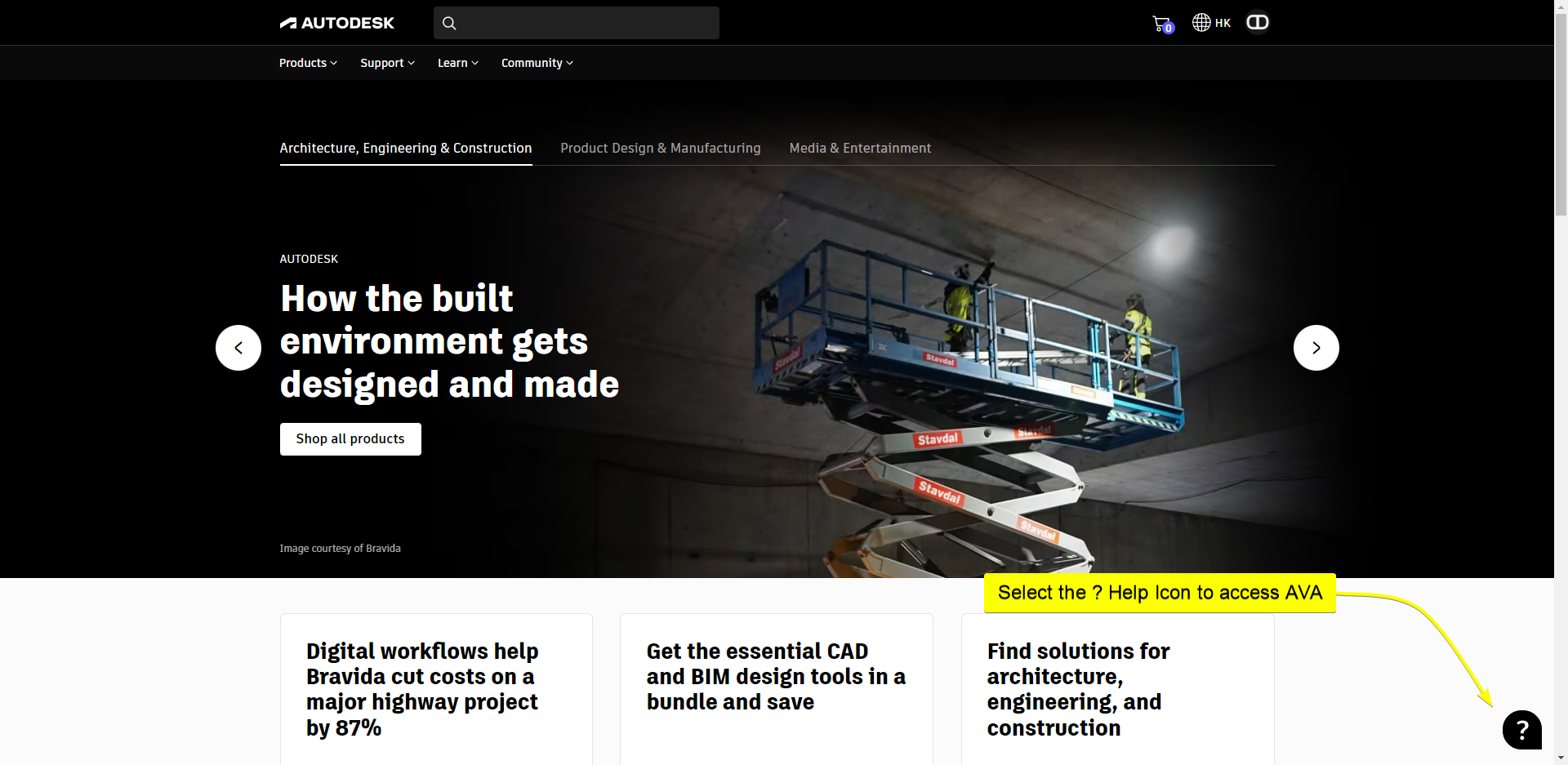Switch to Product Design & Manufacturing tab
The width and height of the screenshot is (1568, 765).
(x=660, y=148)
